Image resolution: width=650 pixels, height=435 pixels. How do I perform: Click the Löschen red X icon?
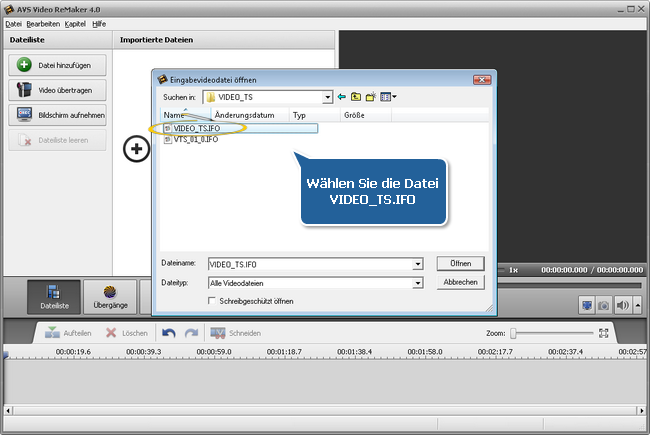click(x=111, y=333)
